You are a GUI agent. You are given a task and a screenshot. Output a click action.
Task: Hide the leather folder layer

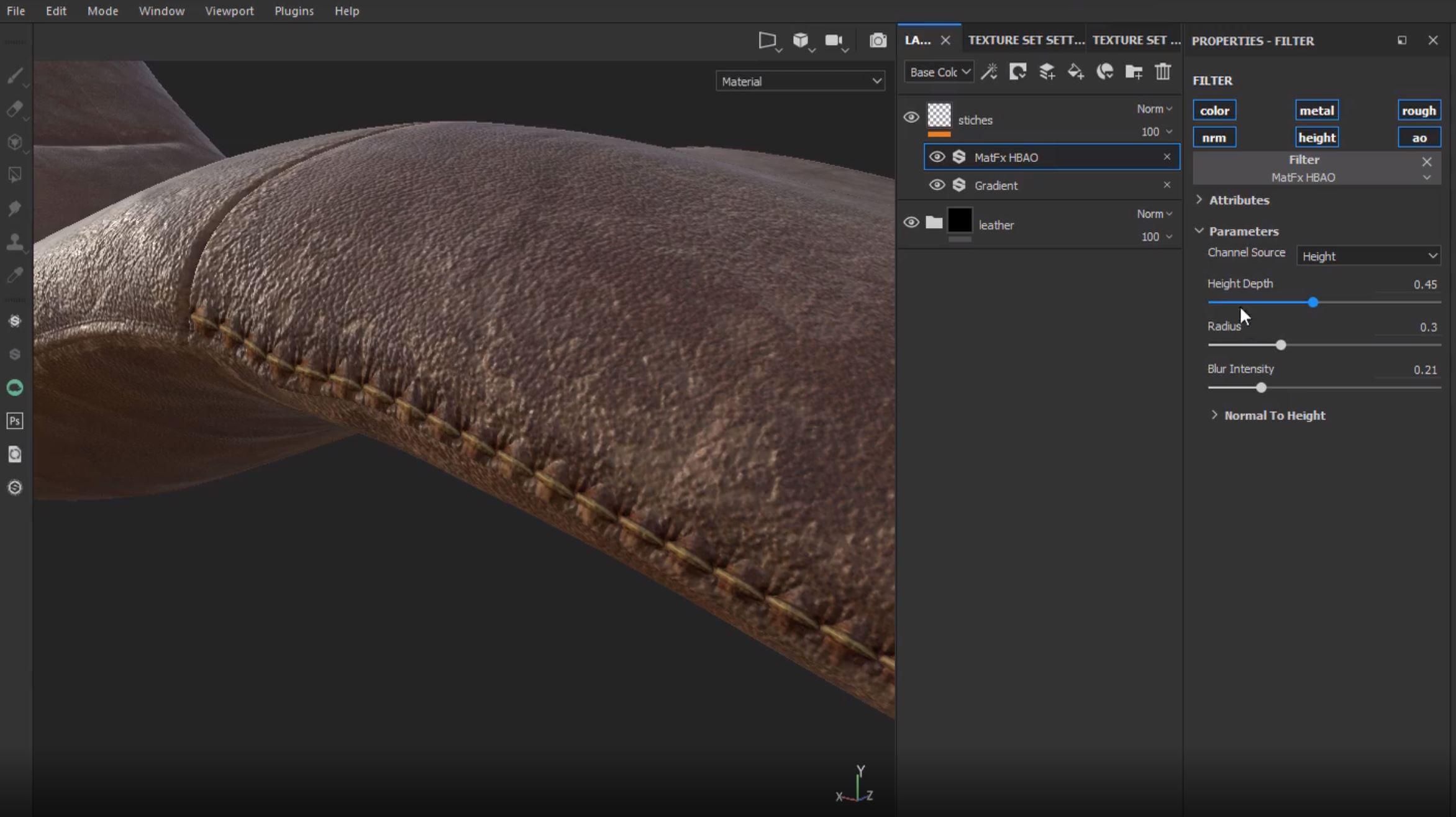point(911,222)
